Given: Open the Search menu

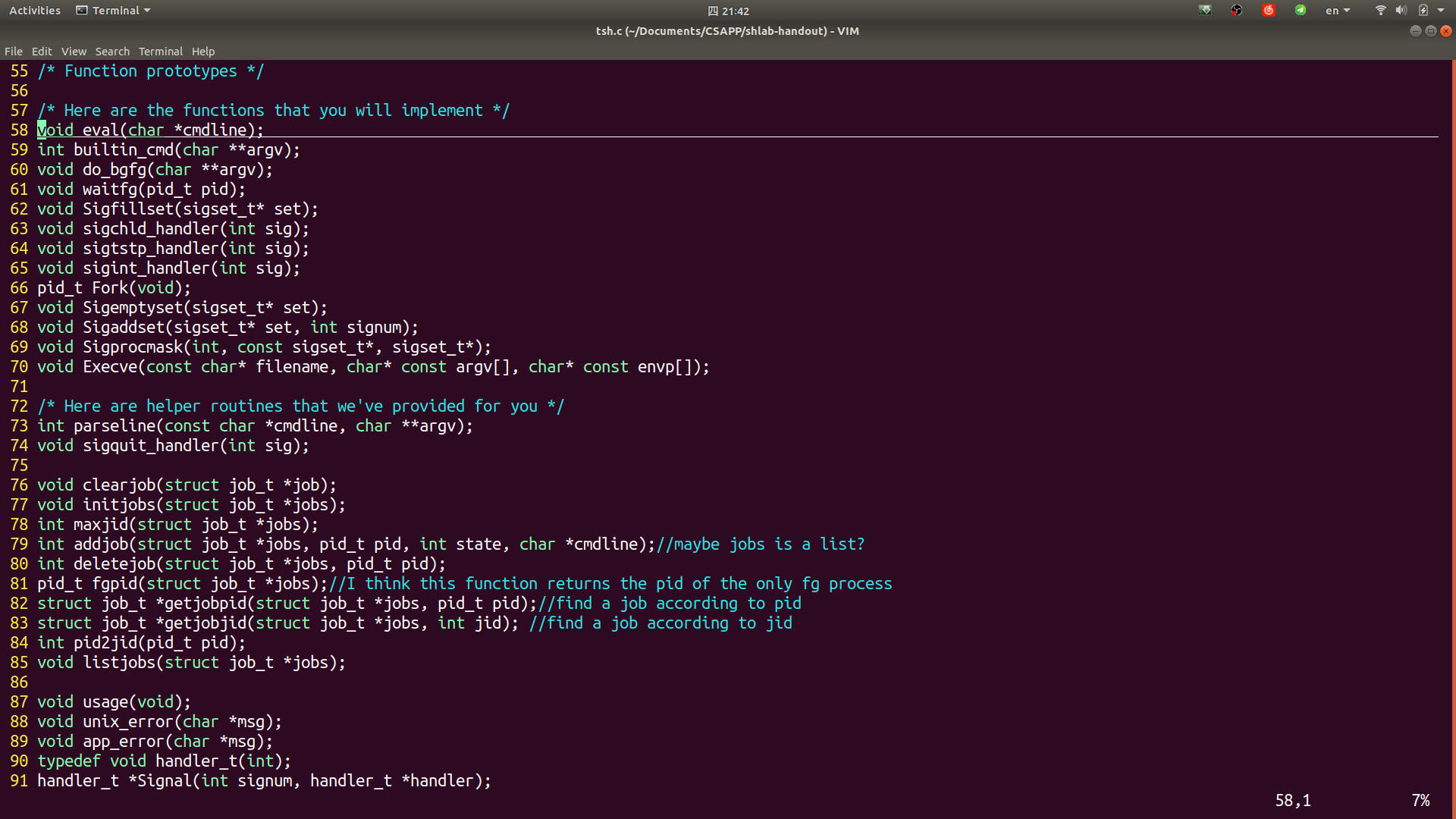Looking at the screenshot, I should [112, 52].
